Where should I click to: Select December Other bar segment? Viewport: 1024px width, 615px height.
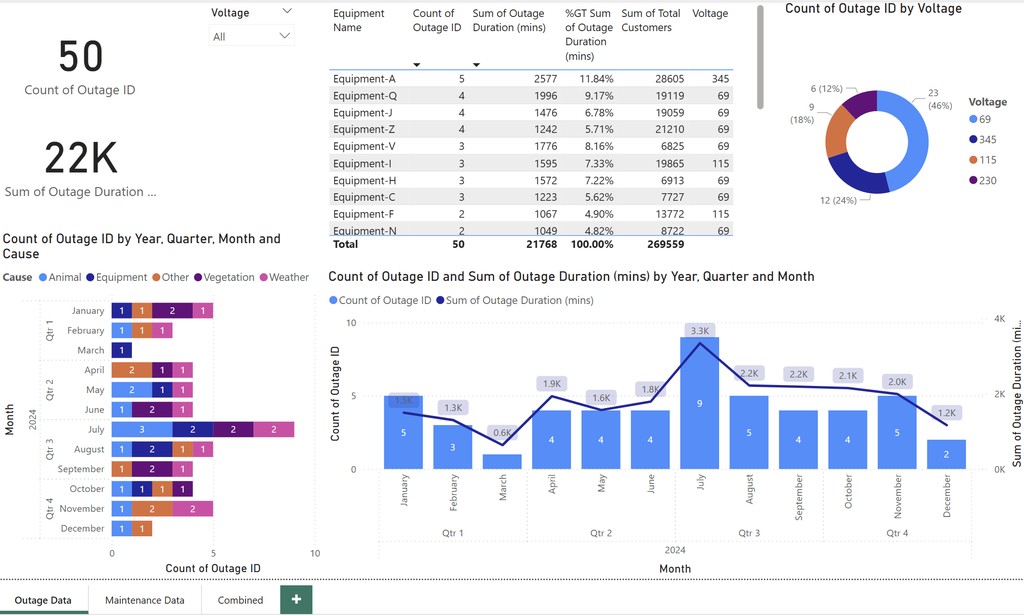(142, 528)
